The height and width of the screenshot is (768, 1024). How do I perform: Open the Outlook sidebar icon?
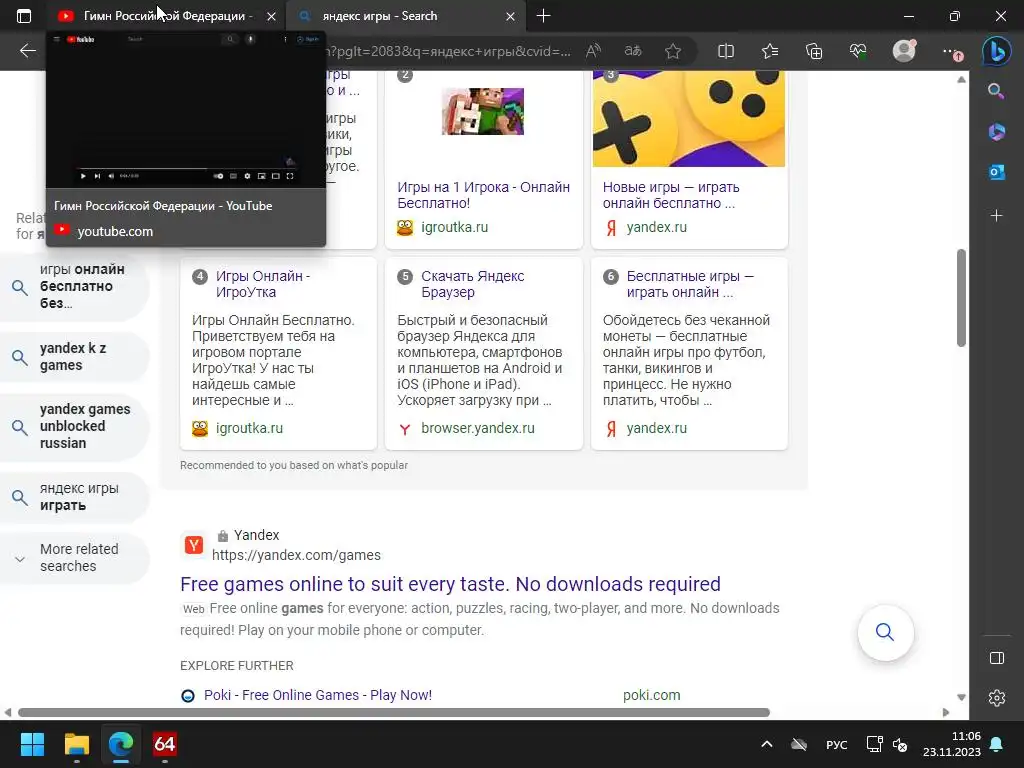click(x=997, y=172)
